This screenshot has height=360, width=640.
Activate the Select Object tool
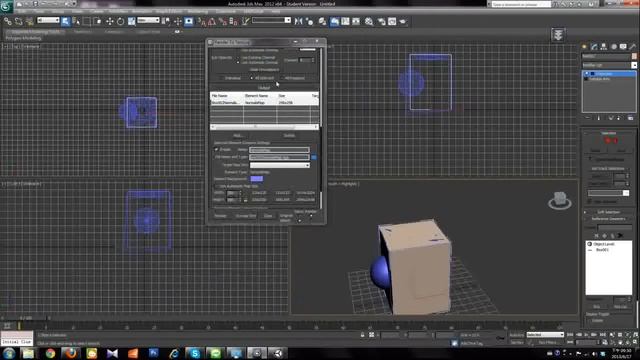point(65,21)
